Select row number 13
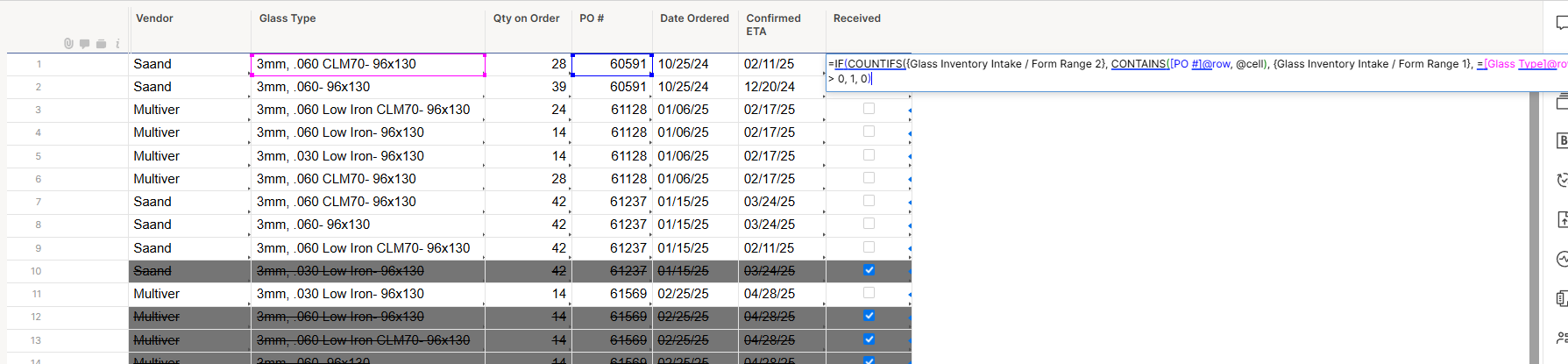The height and width of the screenshot is (364, 1568). [36, 340]
